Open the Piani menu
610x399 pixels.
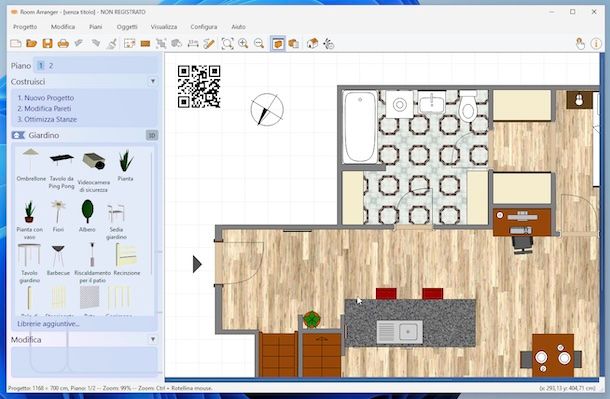(96, 27)
